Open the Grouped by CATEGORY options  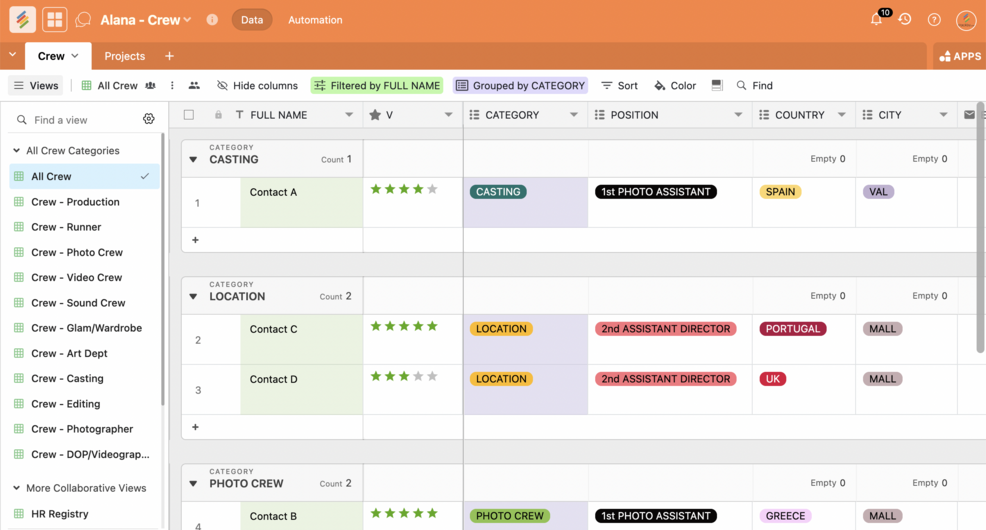tap(520, 86)
